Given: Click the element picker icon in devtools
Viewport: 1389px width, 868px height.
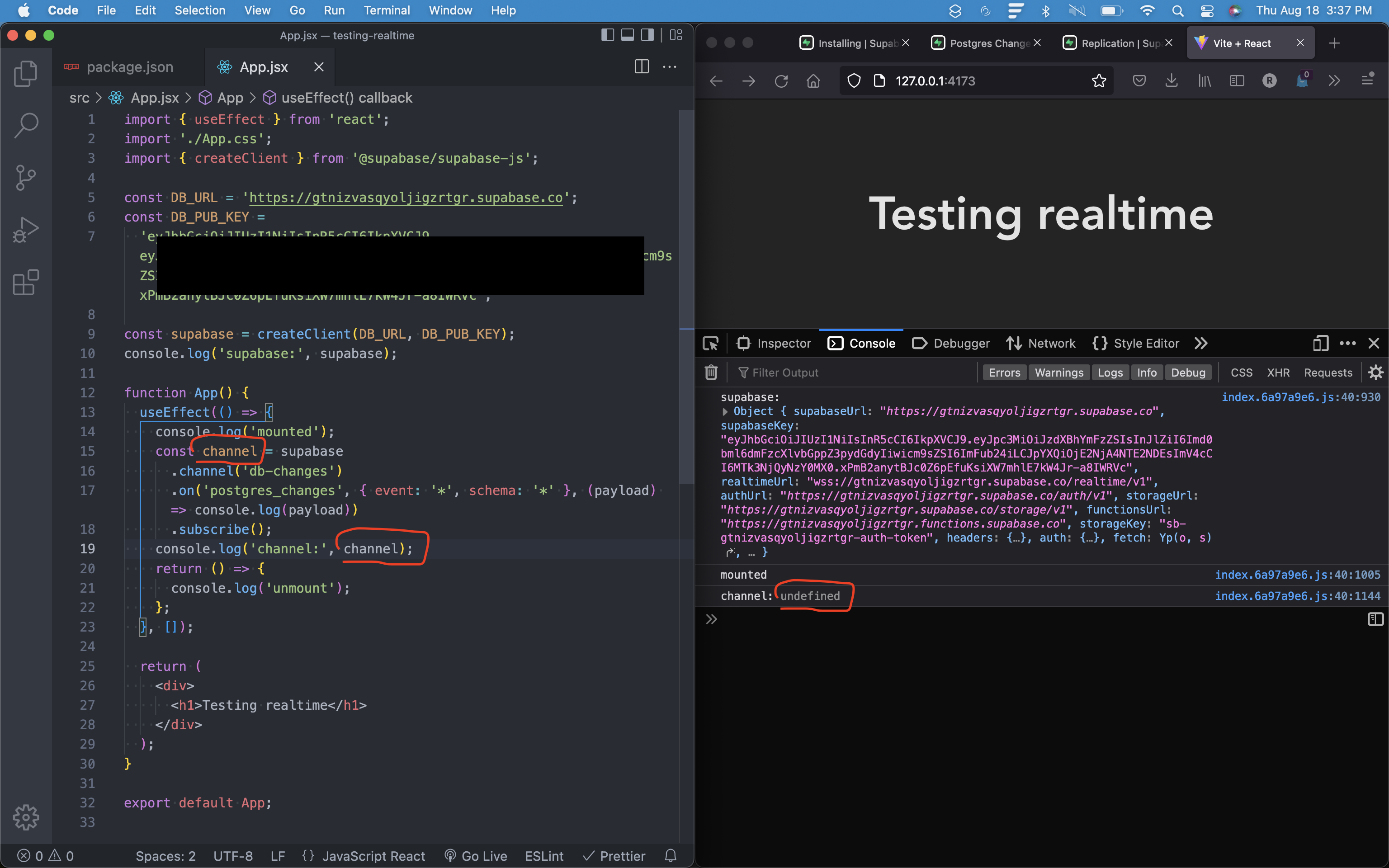Looking at the screenshot, I should (711, 343).
